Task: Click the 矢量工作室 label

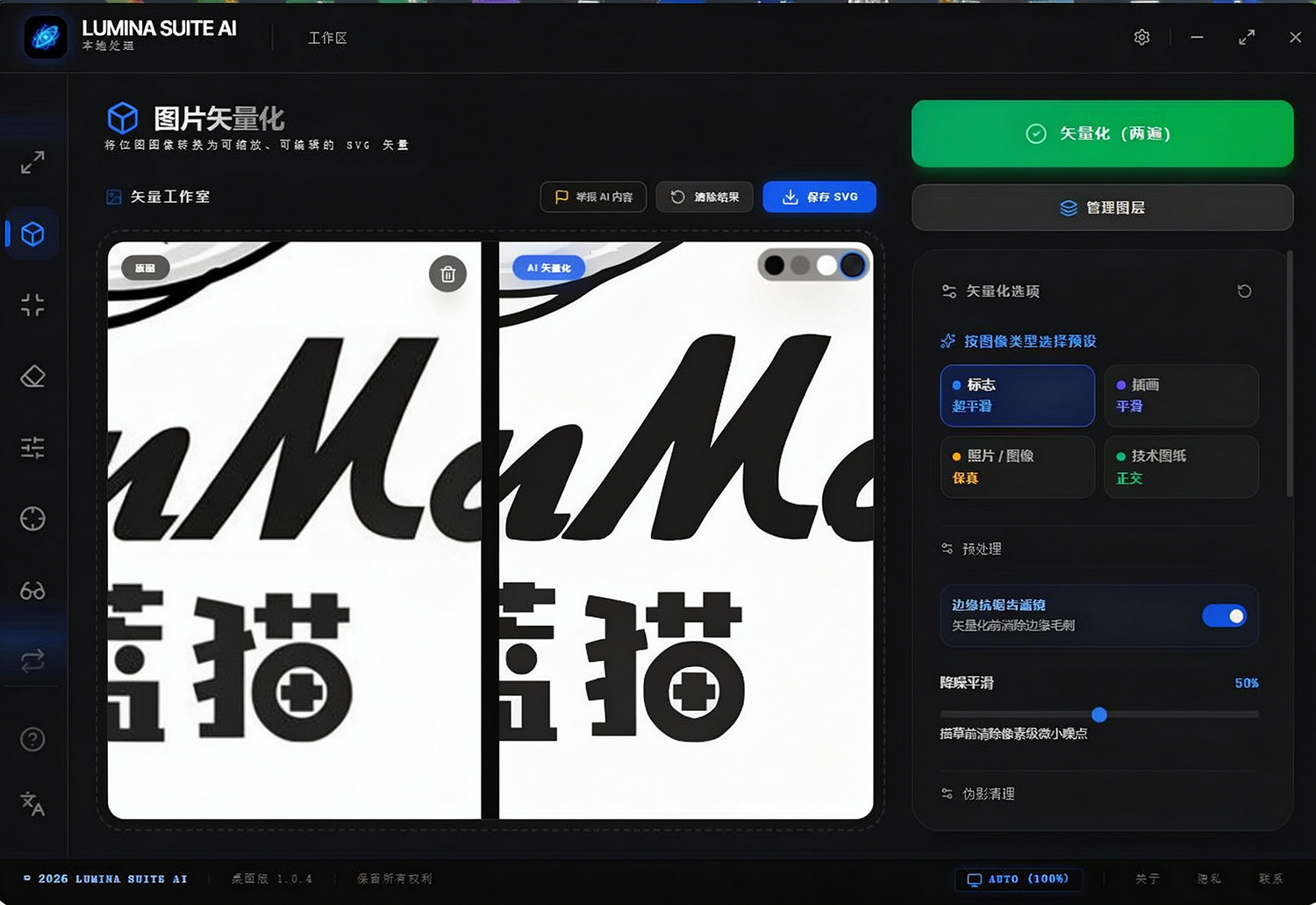Action: point(170,197)
